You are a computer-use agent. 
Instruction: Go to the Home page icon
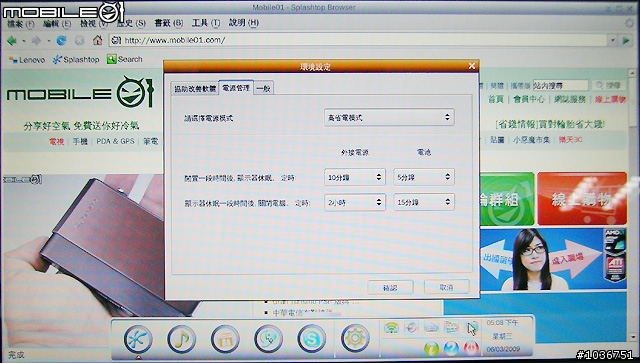coord(98,40)
